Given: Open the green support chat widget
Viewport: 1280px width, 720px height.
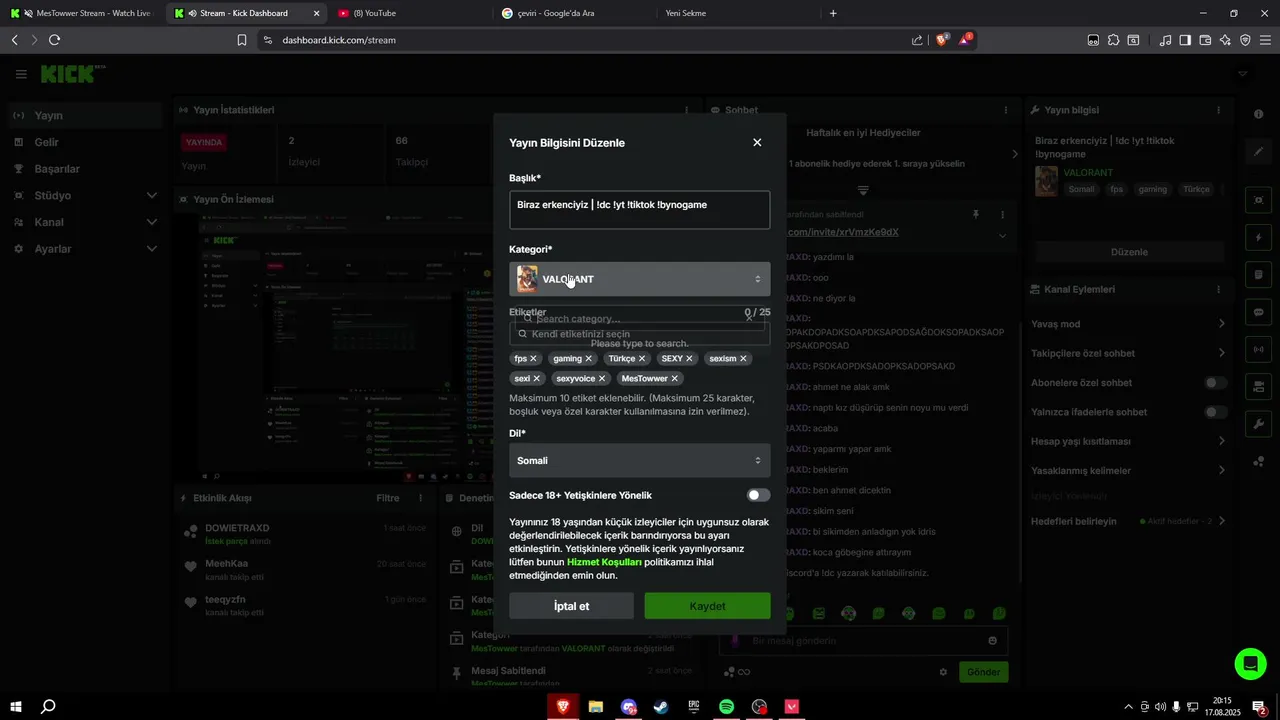Looking at the screenshot, I should click(1250, 664).
